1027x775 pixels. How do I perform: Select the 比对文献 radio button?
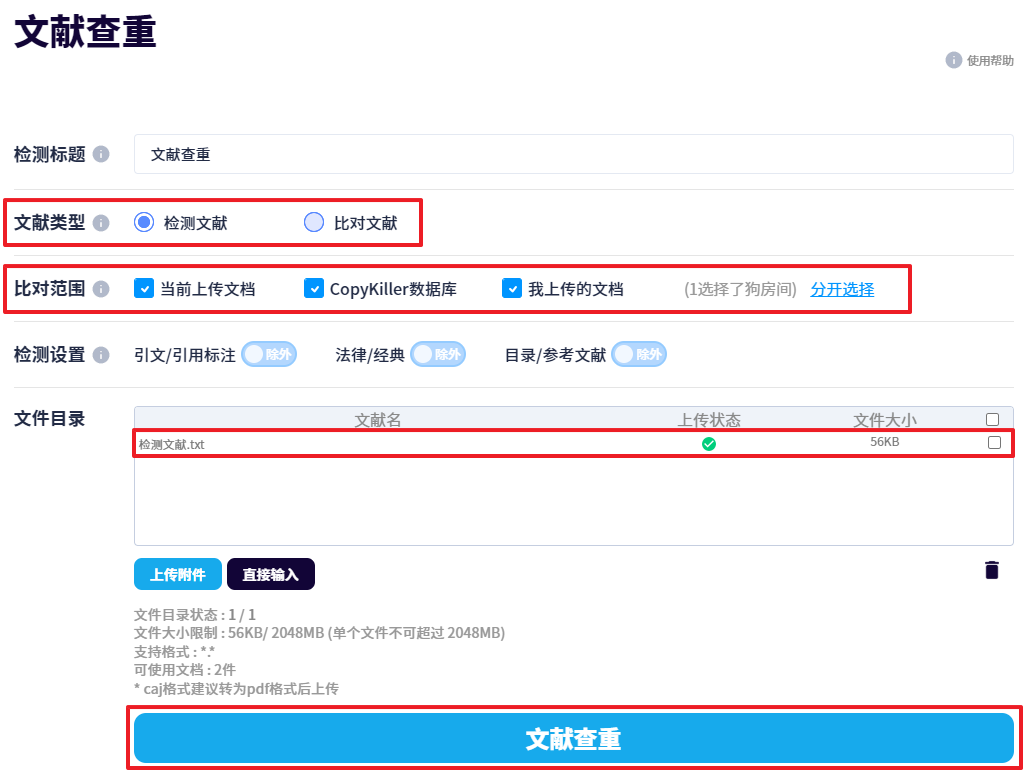point(314,222)
